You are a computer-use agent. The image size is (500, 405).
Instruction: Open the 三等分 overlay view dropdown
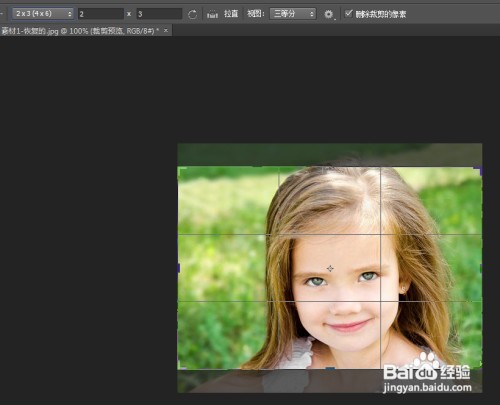point(293,14)
